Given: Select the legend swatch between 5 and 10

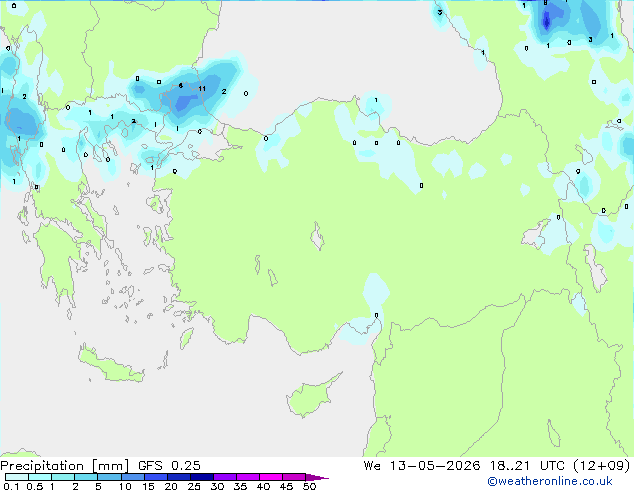Looking at the screenshot, I should tap(109, 477).
